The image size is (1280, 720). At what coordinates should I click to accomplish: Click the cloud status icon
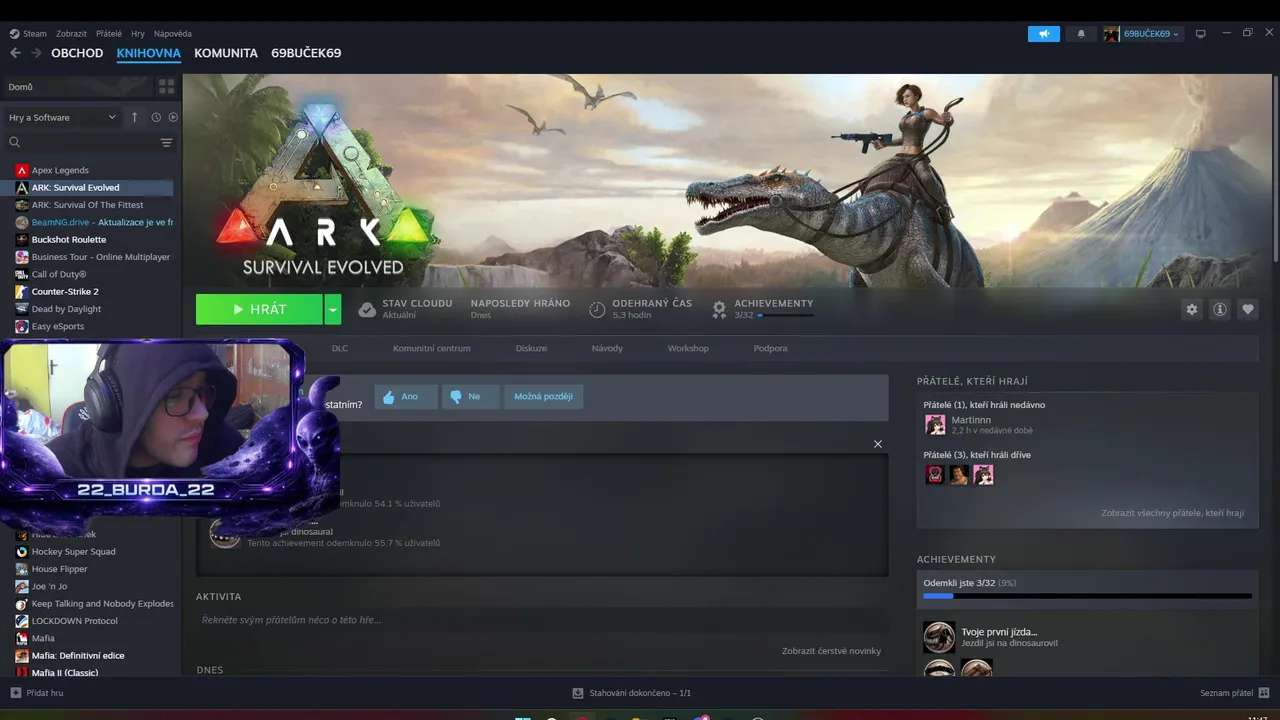click(367, 309)
